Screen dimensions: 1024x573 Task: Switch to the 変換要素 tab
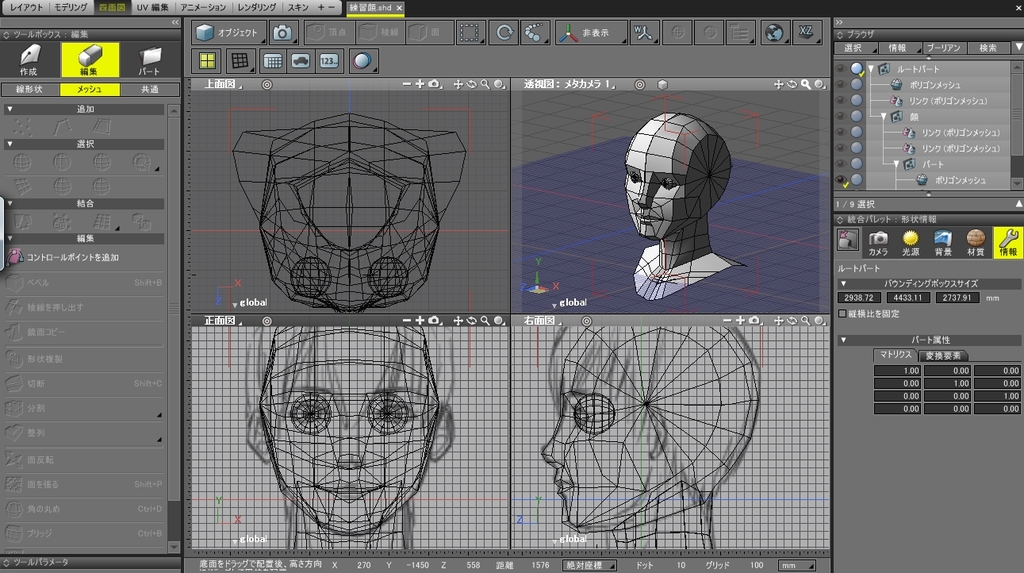(943, 355)
